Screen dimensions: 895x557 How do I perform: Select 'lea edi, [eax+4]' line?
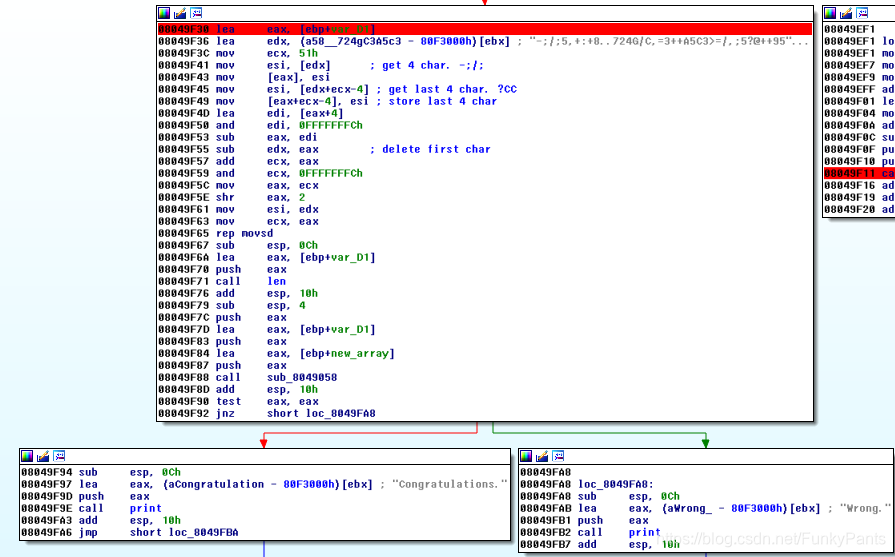point(251,113)
